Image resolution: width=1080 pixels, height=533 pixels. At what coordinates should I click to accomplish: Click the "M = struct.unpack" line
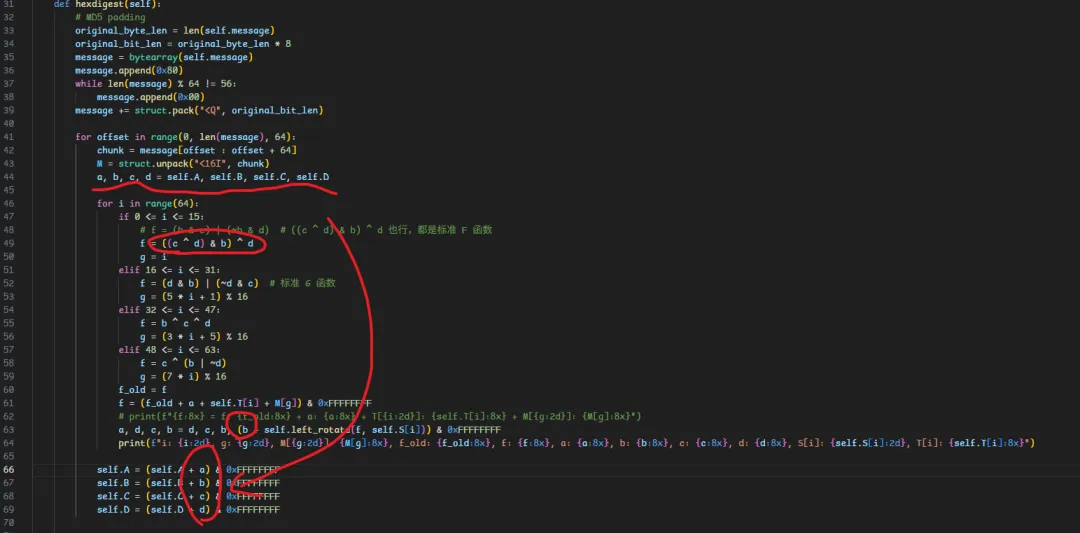[183, 164]
